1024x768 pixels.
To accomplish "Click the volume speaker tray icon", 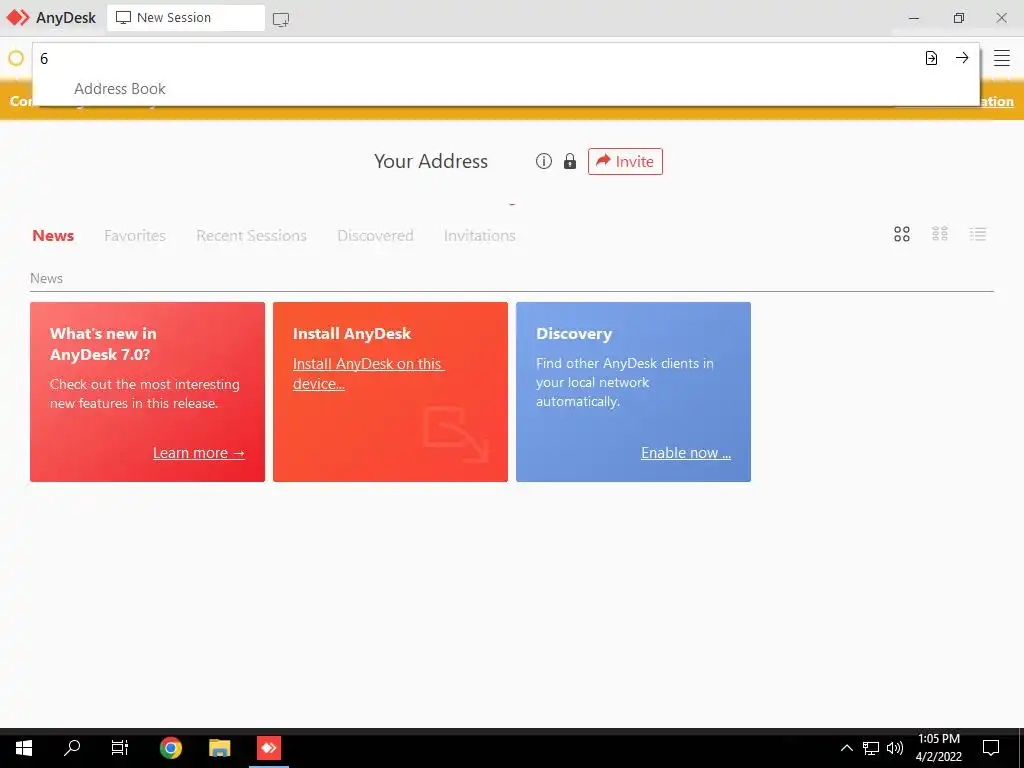I will point(895,748).
